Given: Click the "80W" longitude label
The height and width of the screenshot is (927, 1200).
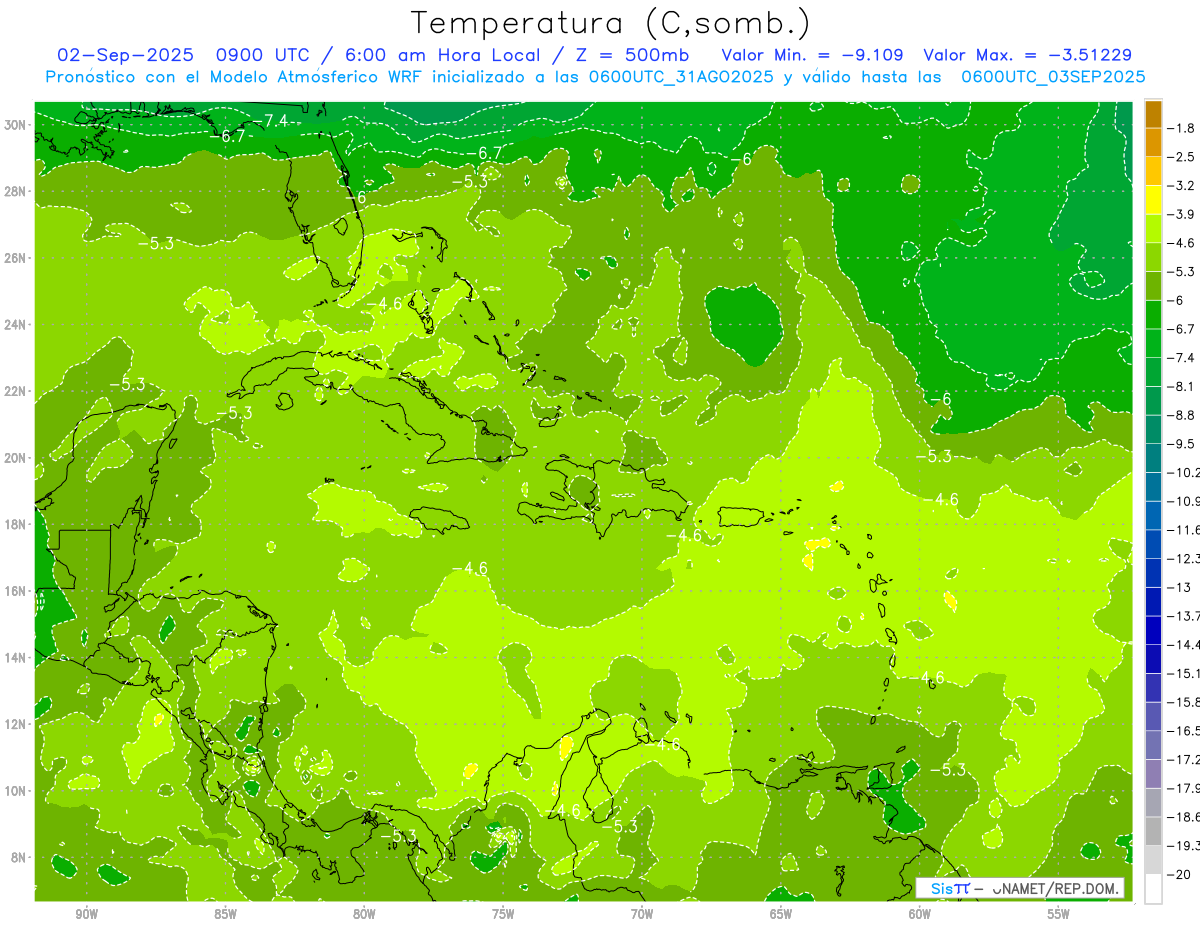Looking at the screenshot, I should [x=364, y=914].
